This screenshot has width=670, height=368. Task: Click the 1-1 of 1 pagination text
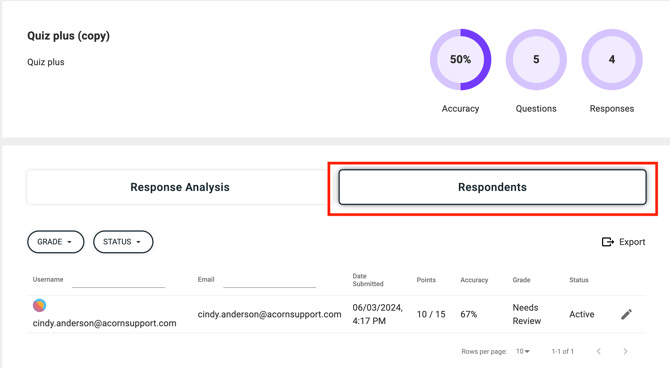[562, 351]
